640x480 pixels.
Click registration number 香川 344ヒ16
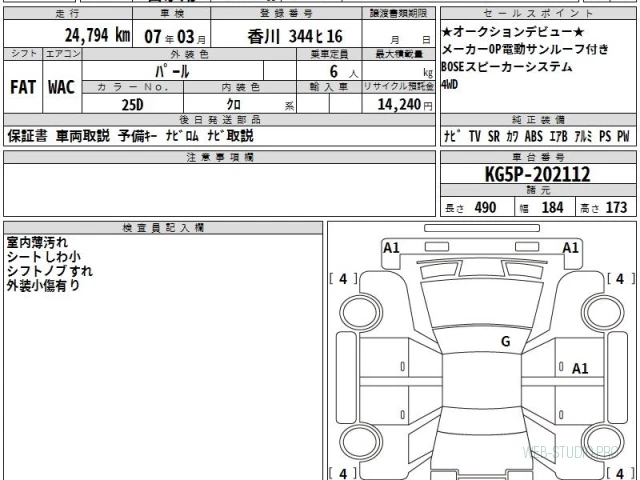pos(295,37)
